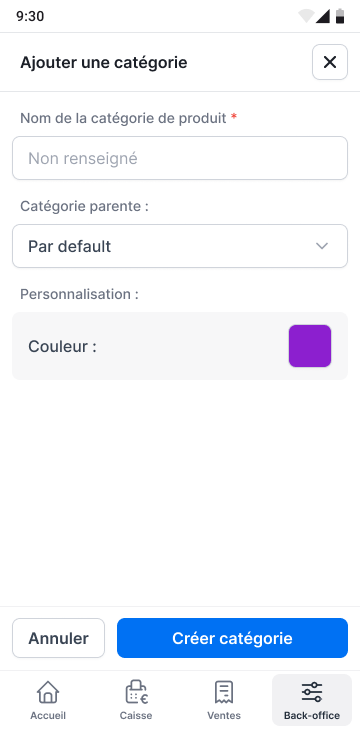Select the Back-office sliders icon
Screen dimensions: 360x730
click(312, 692)
